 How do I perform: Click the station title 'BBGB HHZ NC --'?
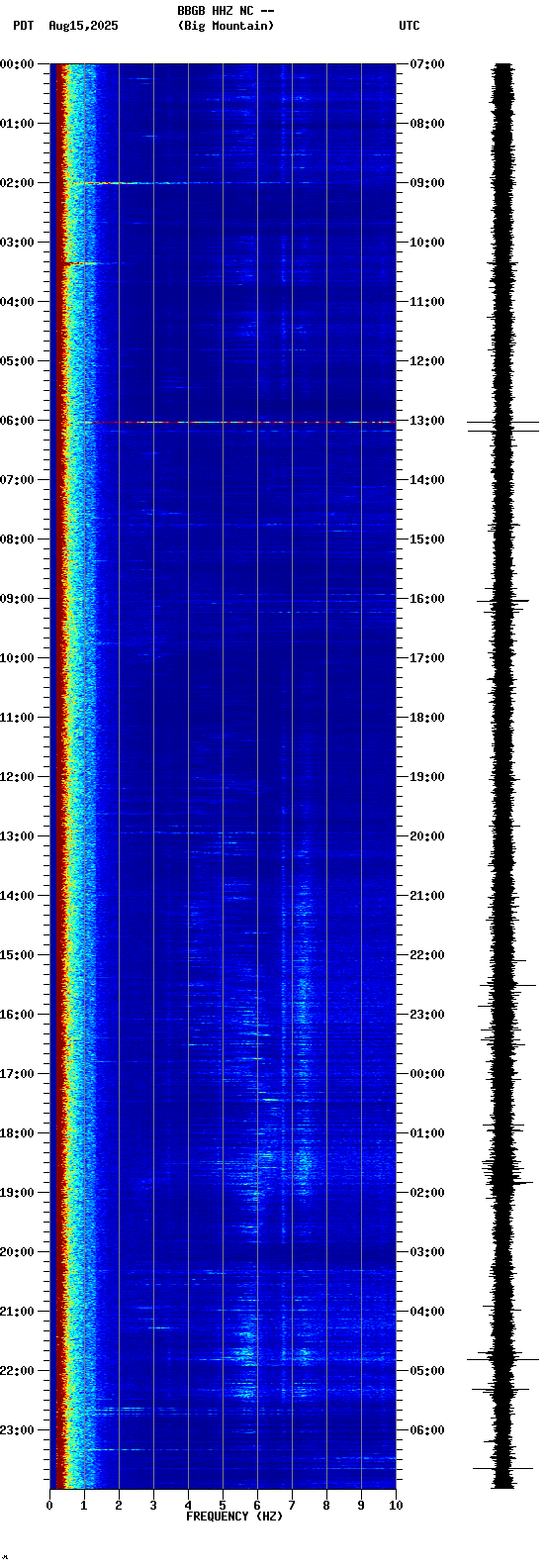(x=226, y=11)
